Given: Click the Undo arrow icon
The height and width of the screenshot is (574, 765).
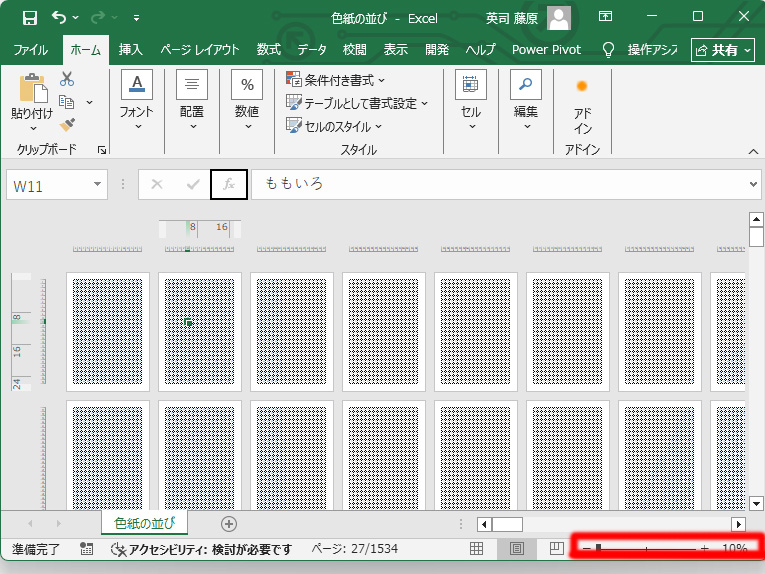Looking at the screenshot, I should click(x=60, y=17).
